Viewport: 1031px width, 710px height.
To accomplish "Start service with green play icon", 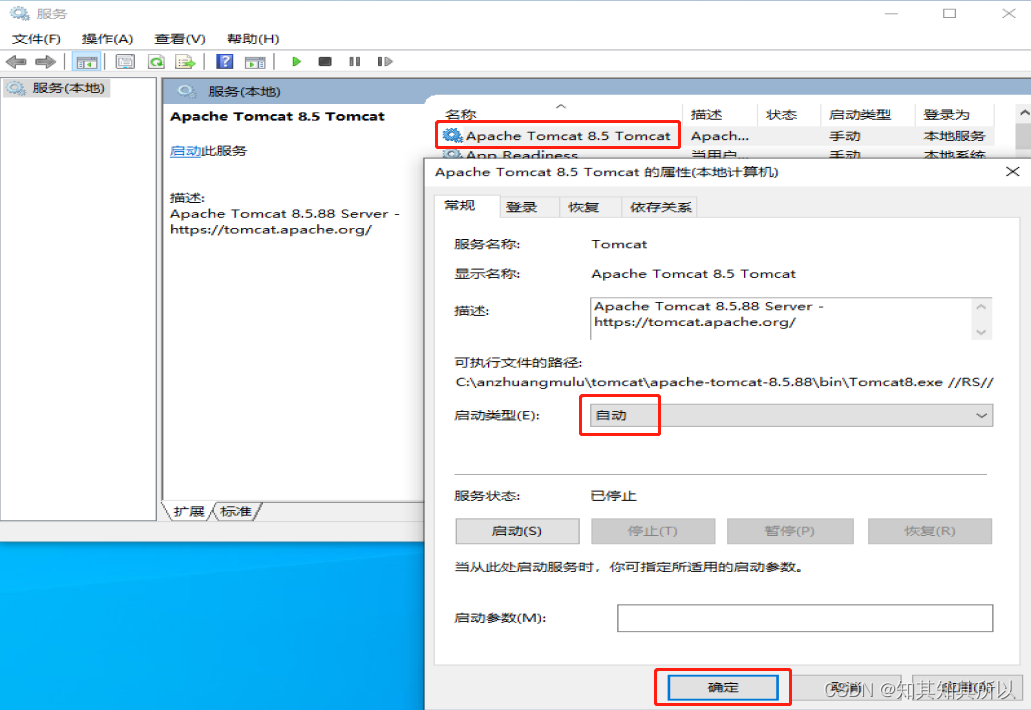I will [297, 62].
